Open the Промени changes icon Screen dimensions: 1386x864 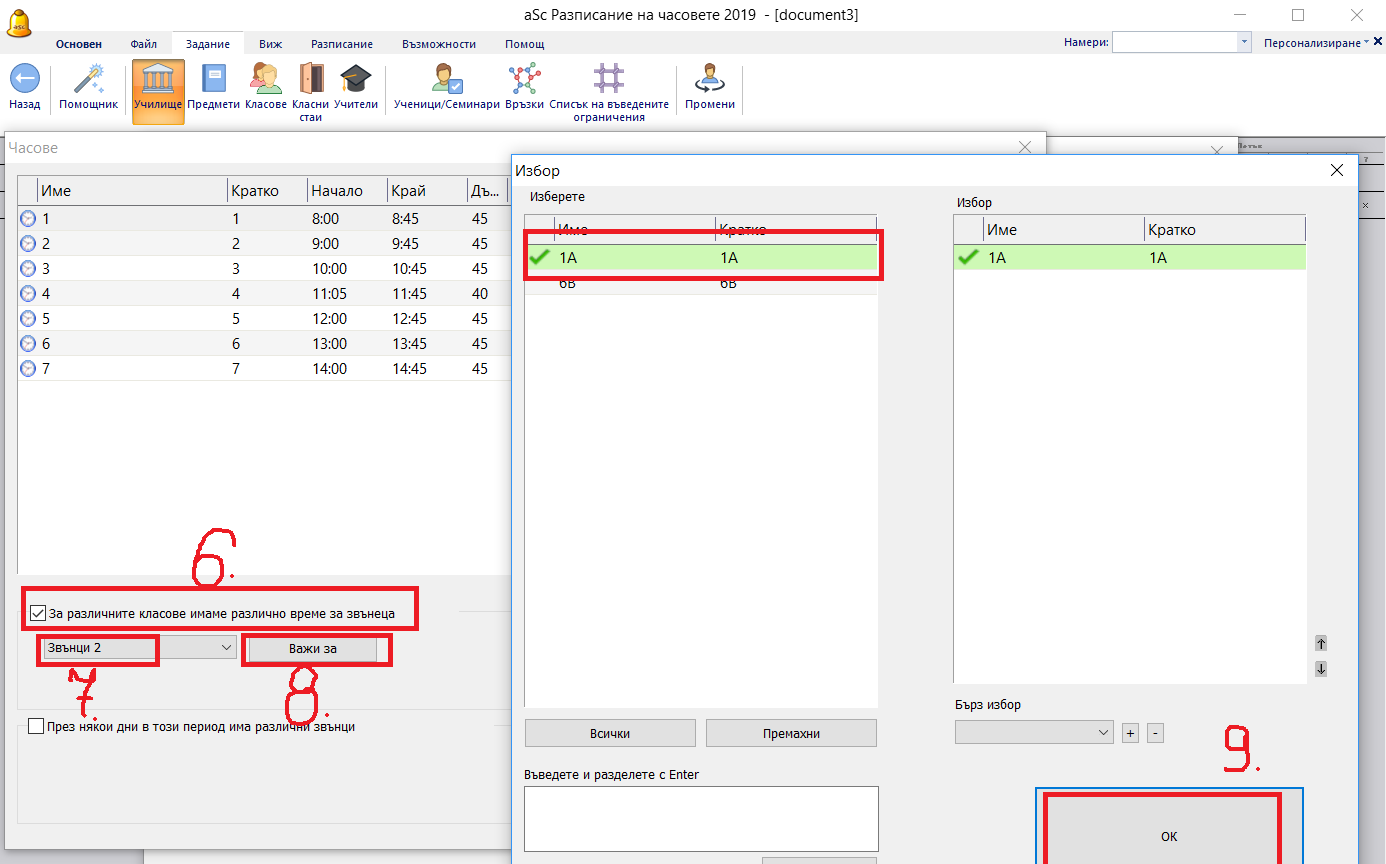pos(709,80)
